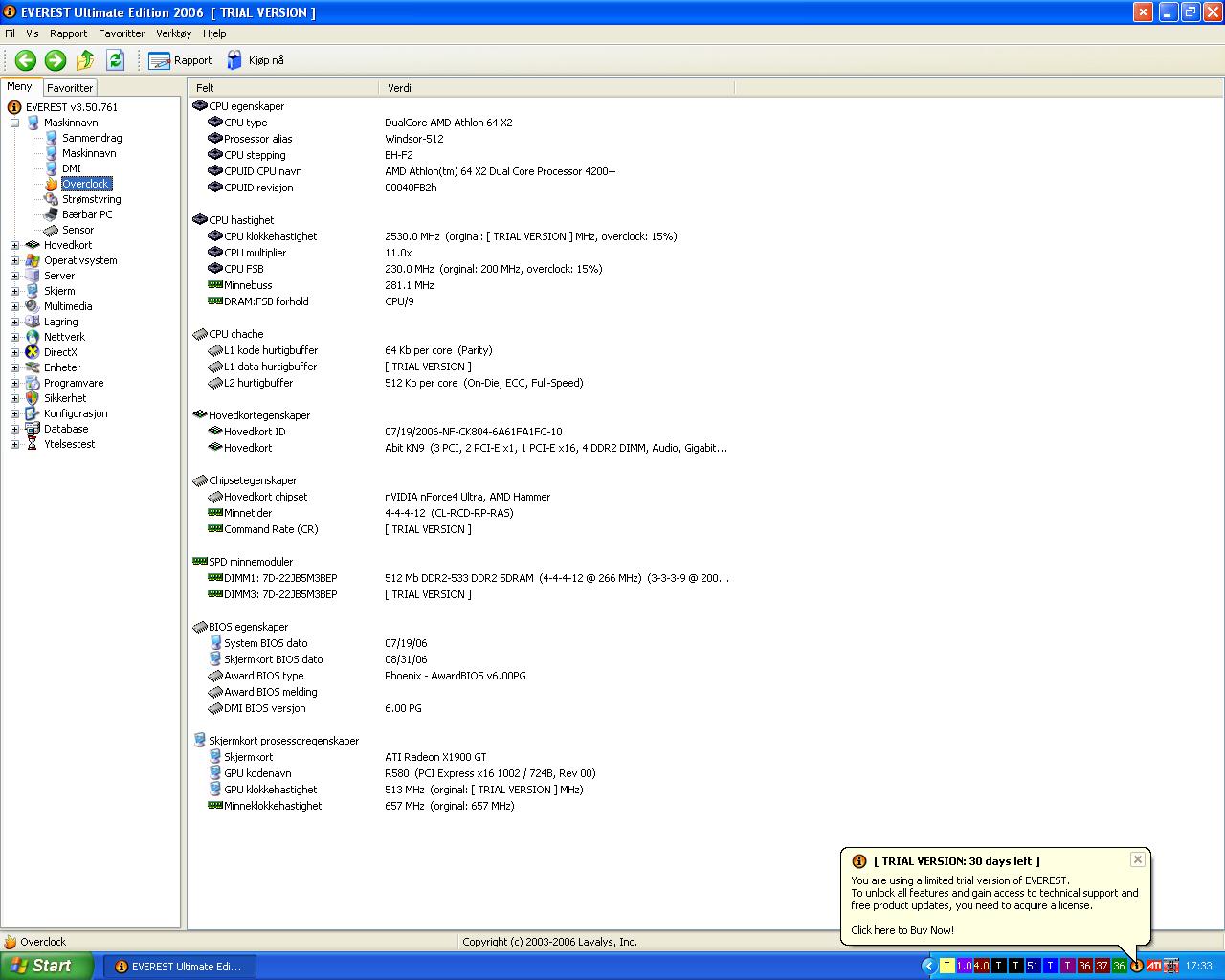The height and width of the screenshot is (980, 1225).
Task: Select Sammendrag in the tree
Action: (x=92, y=138)
